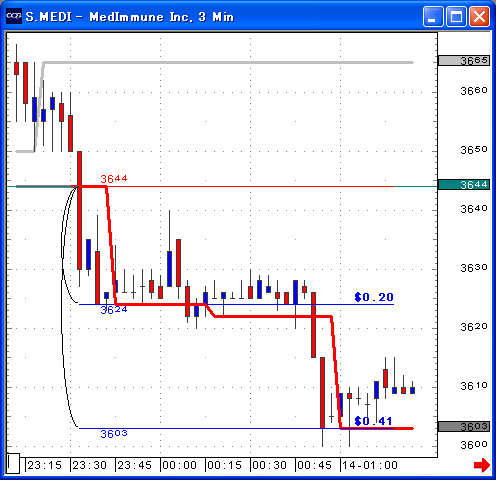Click the red 3644 line label
This screenshot has width=496, height=480.
[x=114, y=179]
